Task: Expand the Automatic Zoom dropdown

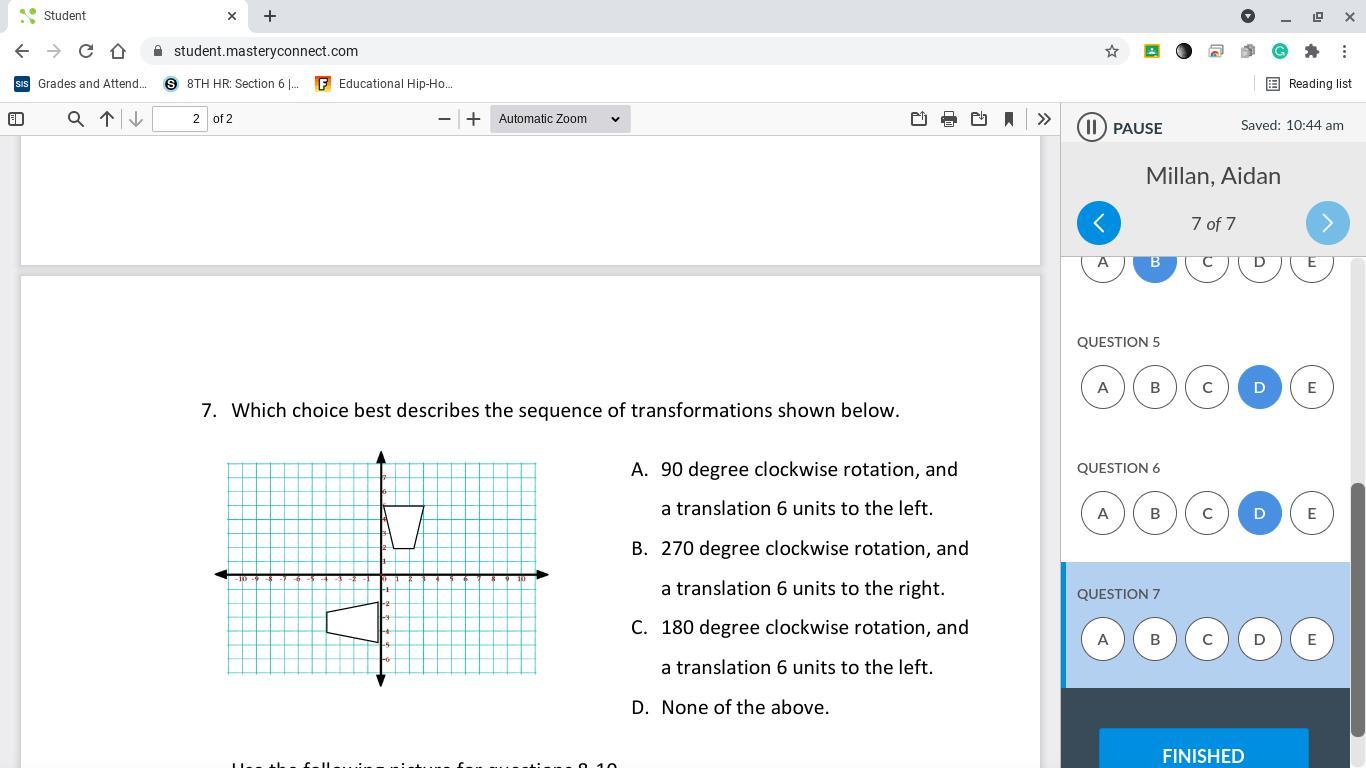Action: tap(560, 119)
